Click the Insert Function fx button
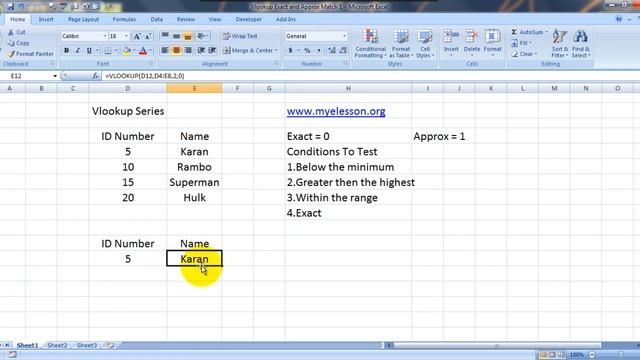Screen dimensions: 640x360 coord(95,76)
